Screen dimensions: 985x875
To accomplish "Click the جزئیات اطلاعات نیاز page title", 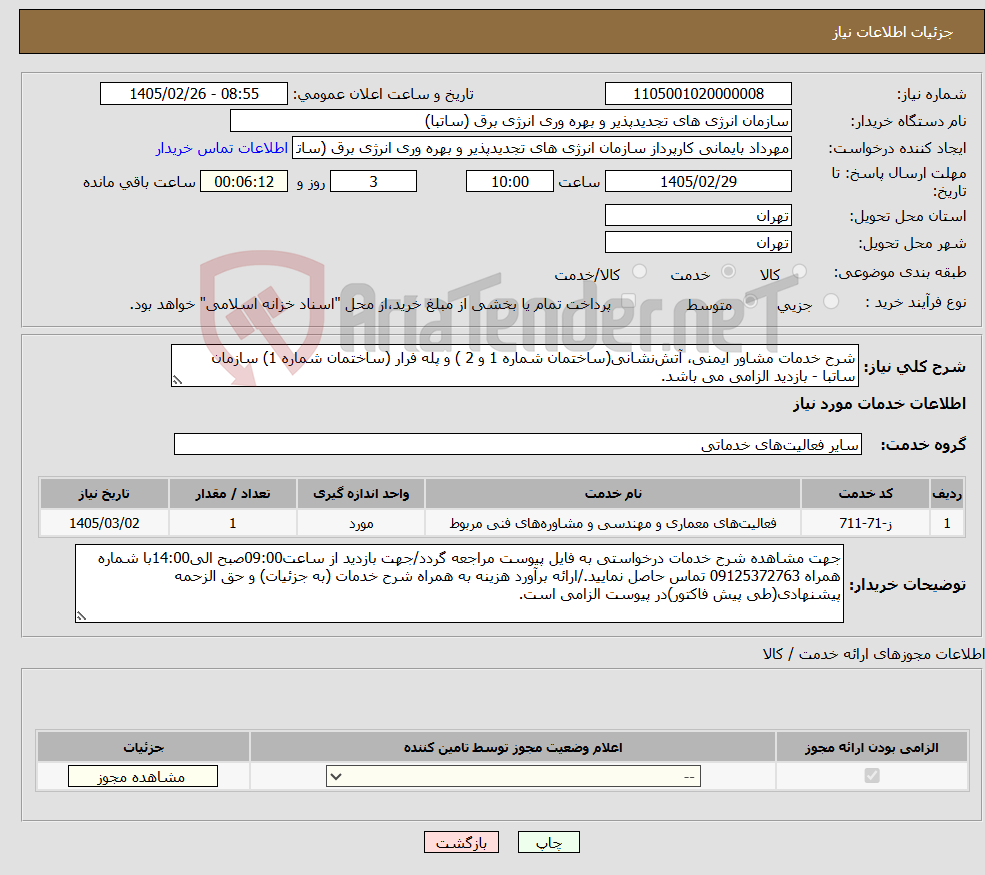I will click(893, 32).
